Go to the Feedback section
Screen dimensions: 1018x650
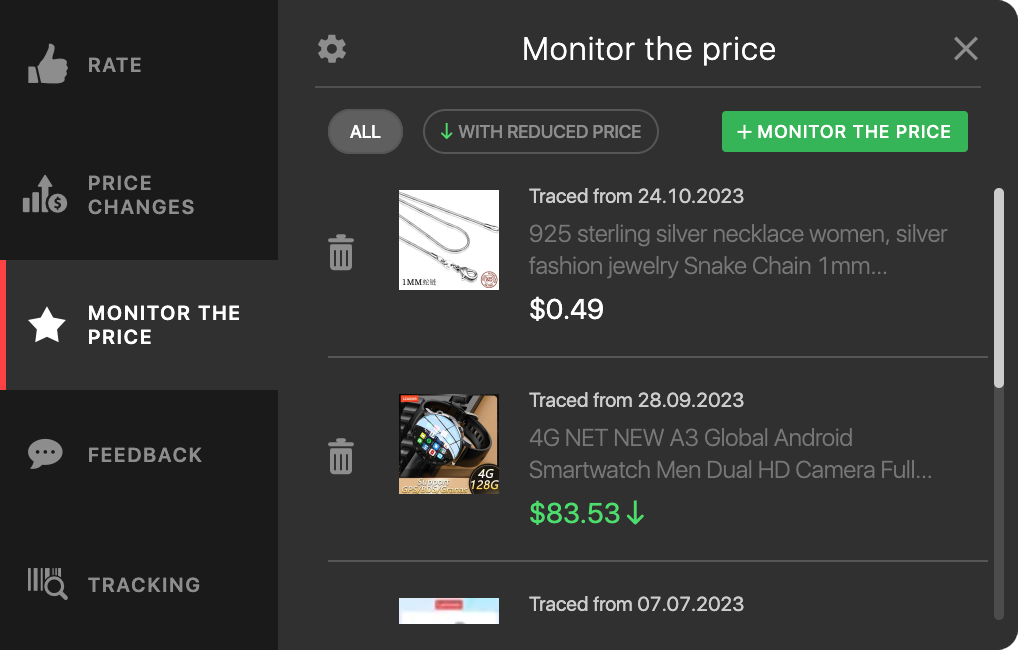(145, 455)
